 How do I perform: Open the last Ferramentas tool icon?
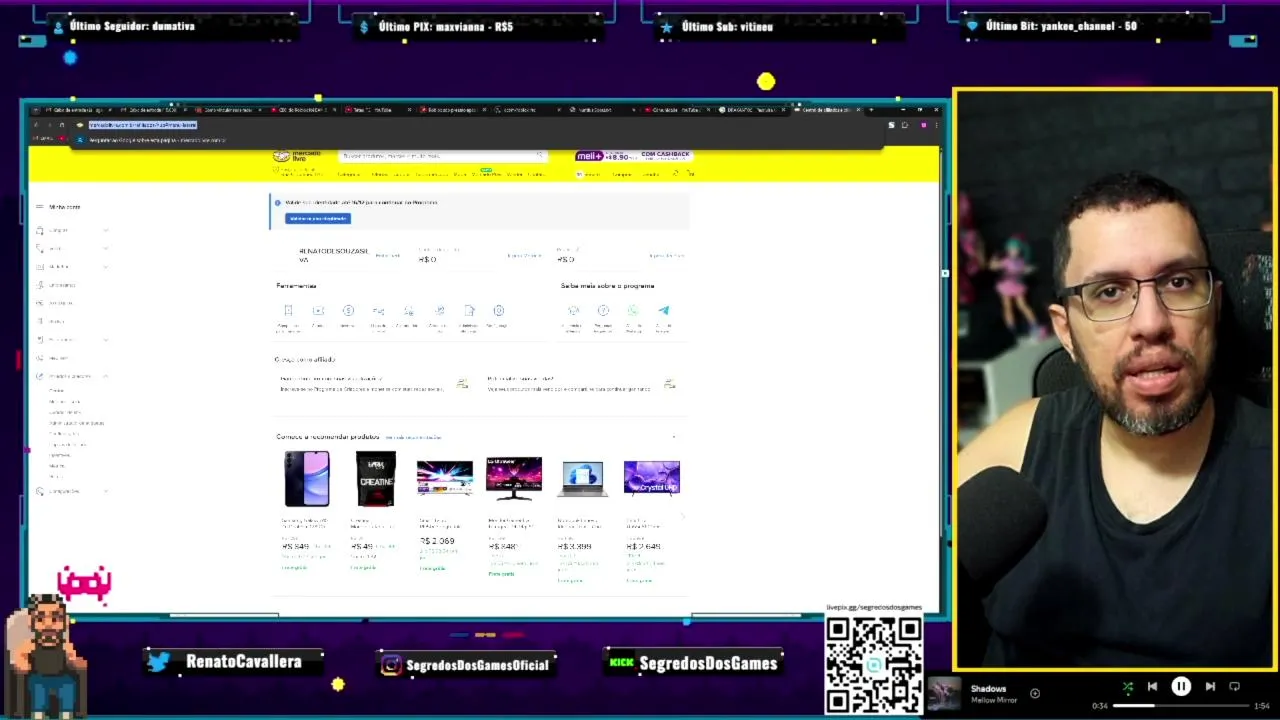498,311
